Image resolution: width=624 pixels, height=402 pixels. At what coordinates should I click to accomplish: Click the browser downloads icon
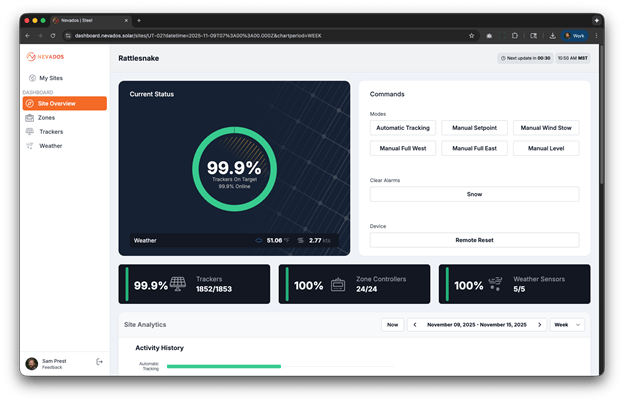pos(553,35)
